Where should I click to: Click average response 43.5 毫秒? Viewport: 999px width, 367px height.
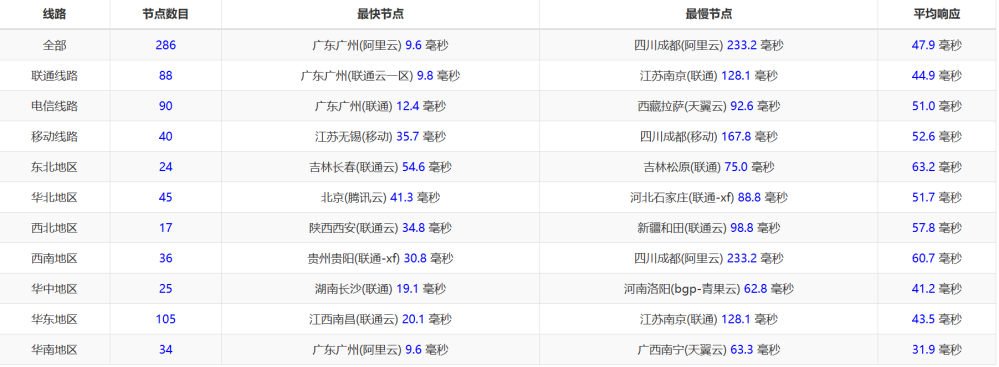pos(937,319)
